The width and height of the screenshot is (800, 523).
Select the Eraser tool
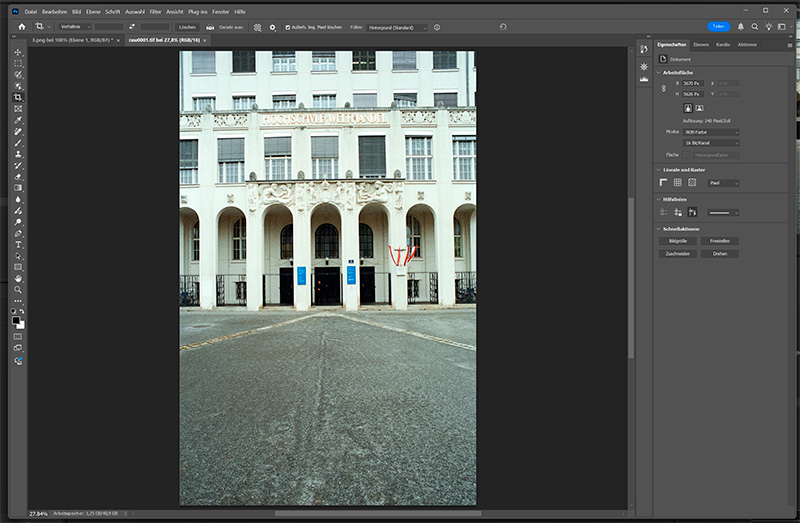(18, 177)
